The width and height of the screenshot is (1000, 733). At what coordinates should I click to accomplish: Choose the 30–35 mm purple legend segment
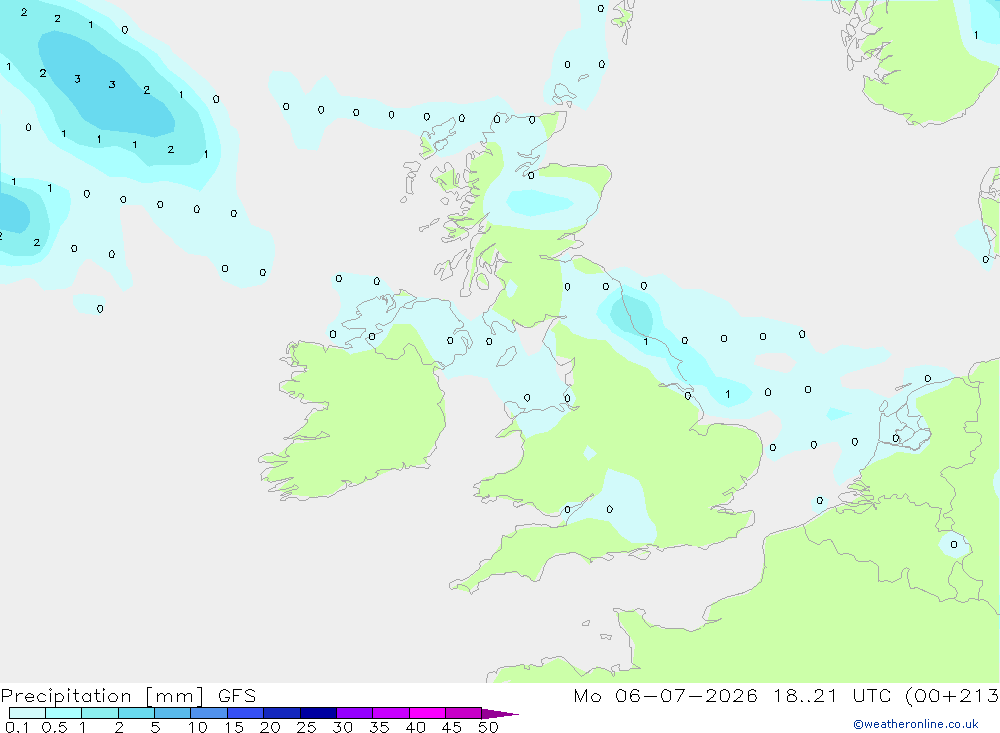click(355, 713)
